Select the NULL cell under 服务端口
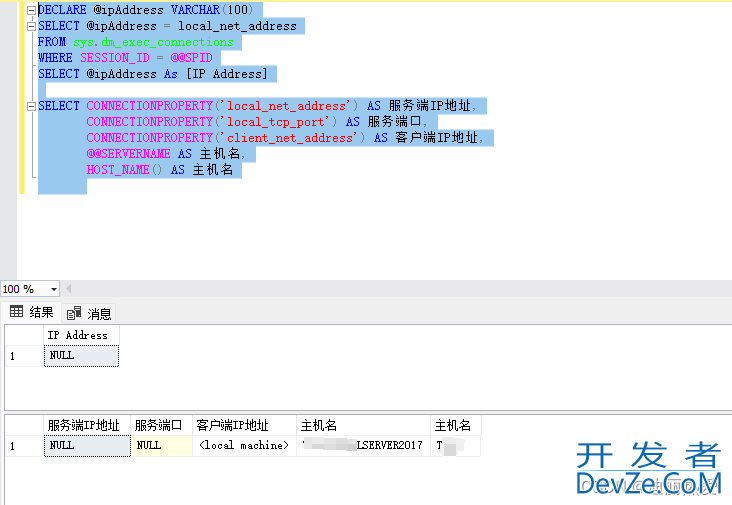 point(160,446)
